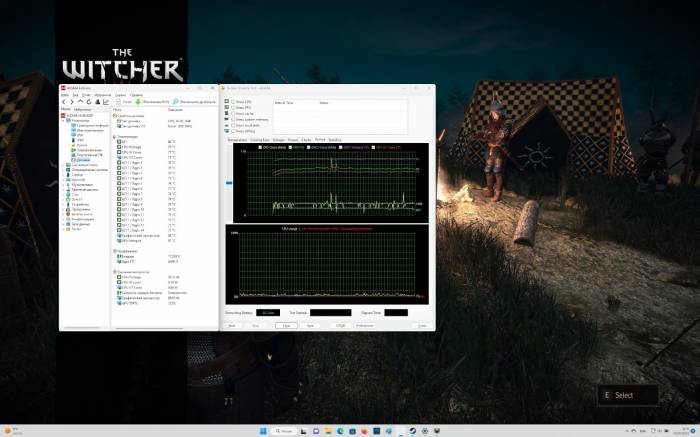The image size is (700, 437).
Task: Open the graph icon in AIDA64 toolbar
Action: [x=106, y=102]
